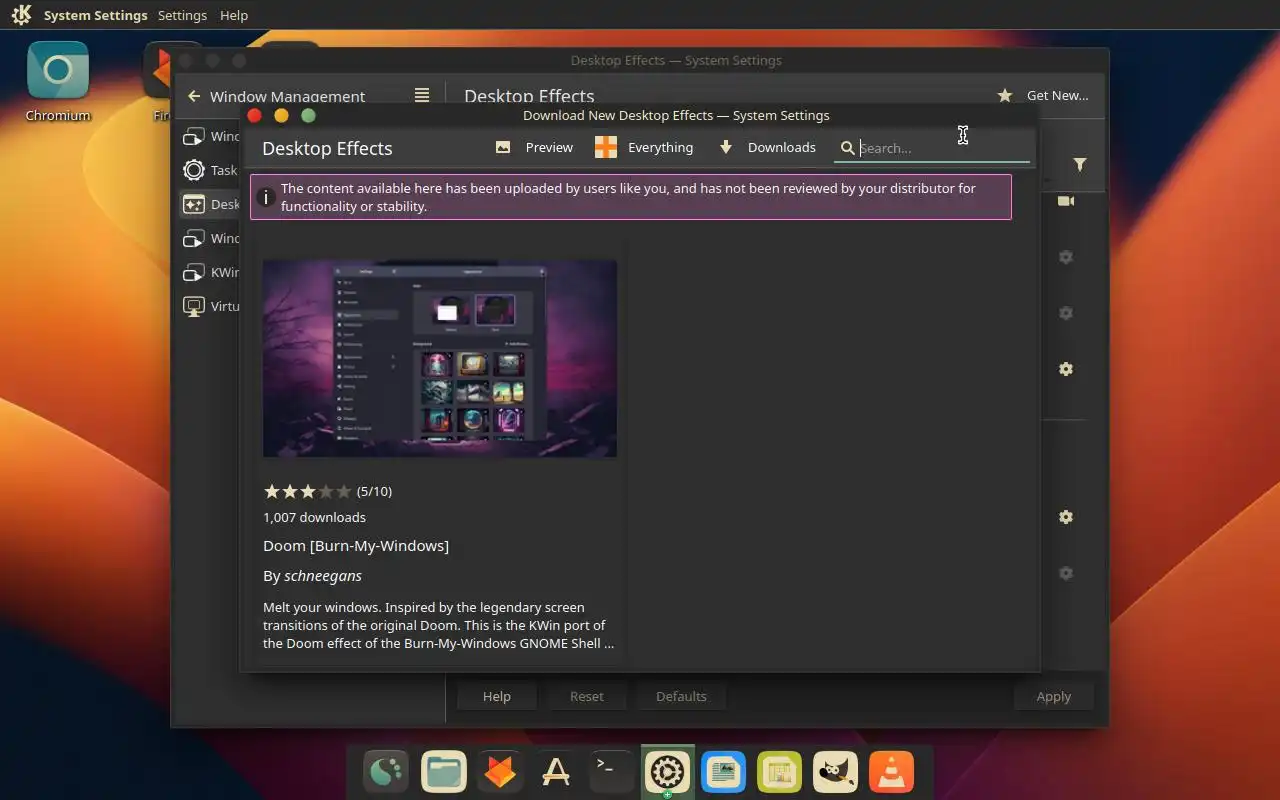Screen dimensions: 1280x800
Task: Open the green moon app in dock
Action: coord(387,773)
